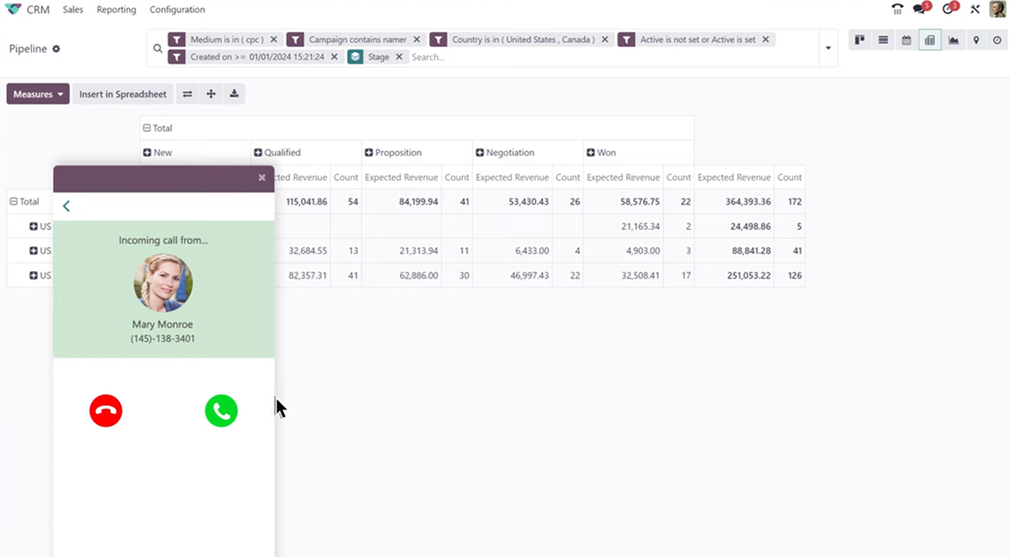Open the Reporting menu
1010x557 pixels.
[117, 10]
